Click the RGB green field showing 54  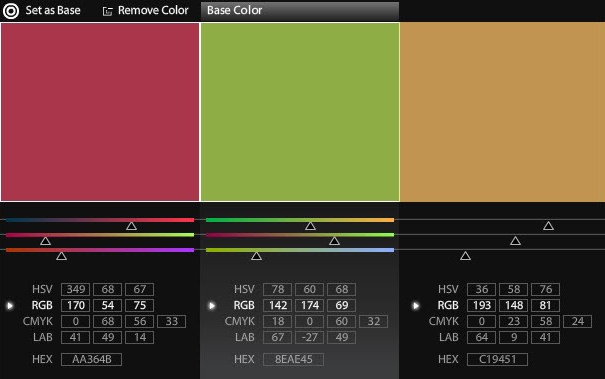click(x=108, y=305)
